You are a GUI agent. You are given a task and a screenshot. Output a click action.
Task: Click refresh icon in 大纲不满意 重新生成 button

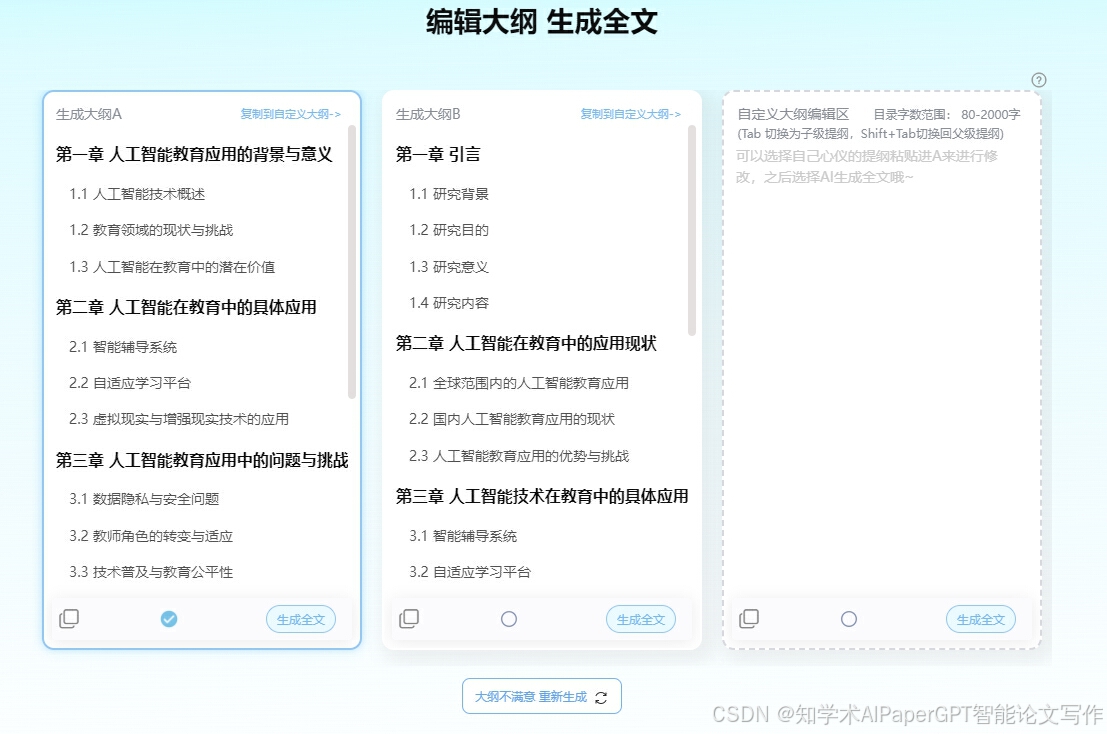[601, 697]
